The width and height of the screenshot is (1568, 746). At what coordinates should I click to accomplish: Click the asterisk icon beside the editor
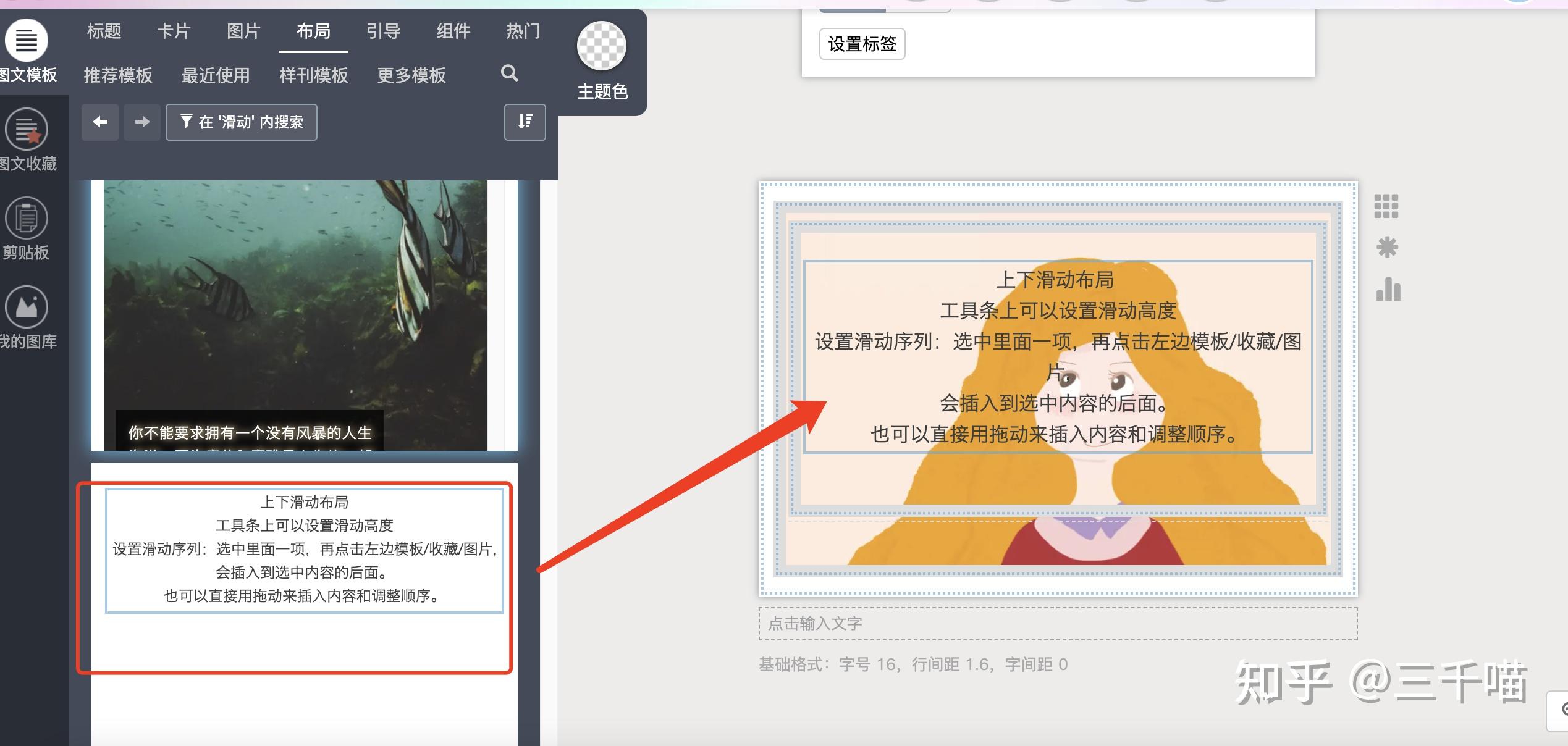click(x=1387, y=248)
